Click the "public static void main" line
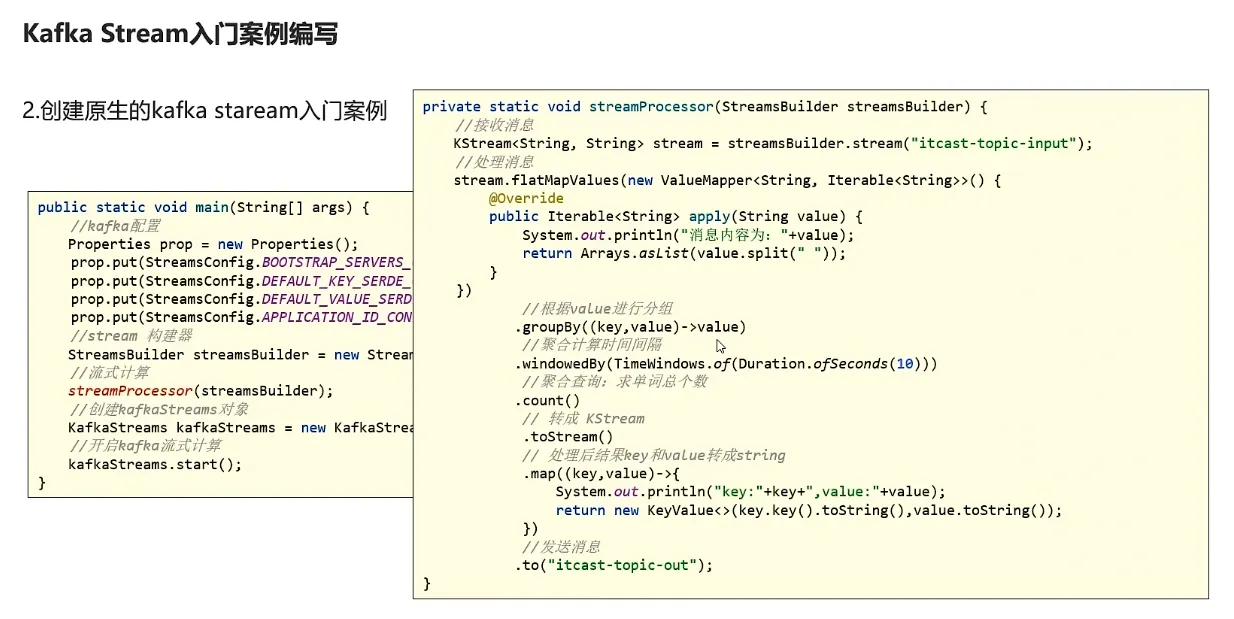Image resolution: width=1234 pixels, height=619 pixels. tap(203, 207)
